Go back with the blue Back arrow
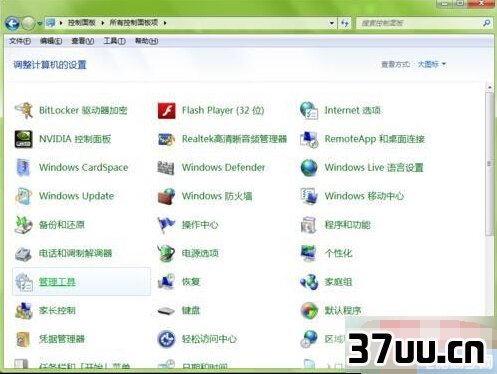497x374 pixels. [12, 24]
